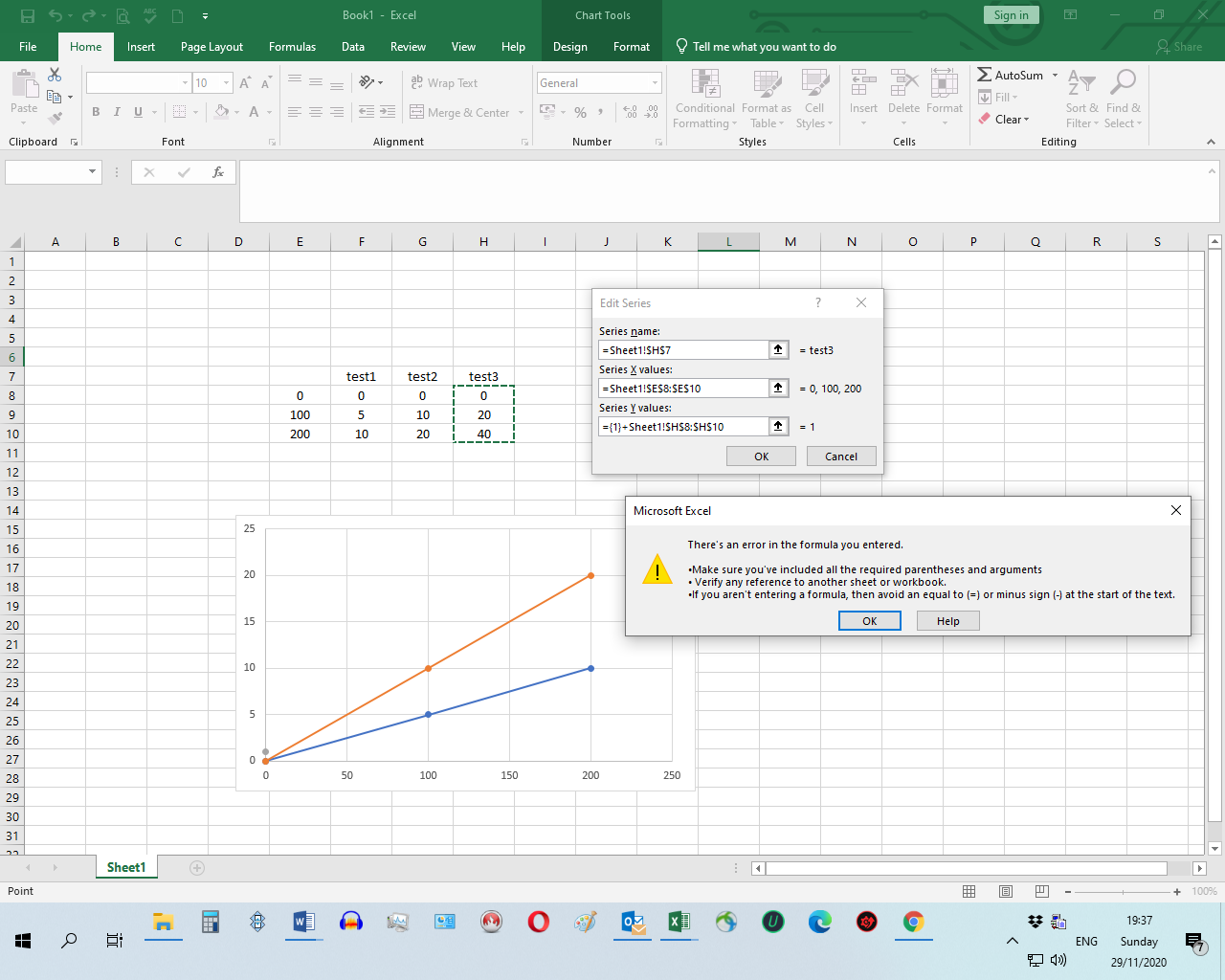Screen dimensions: 1225x980
Task: Switch to Page Break Preview icon
Action: 1042,891
